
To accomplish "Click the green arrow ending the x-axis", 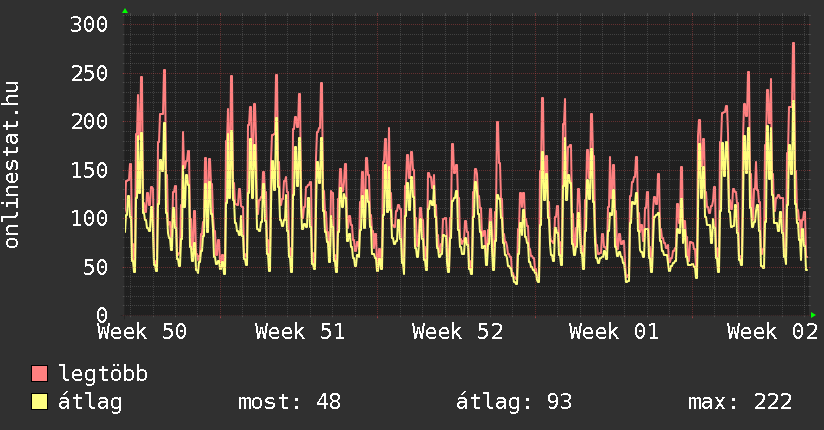I will 813,315.
